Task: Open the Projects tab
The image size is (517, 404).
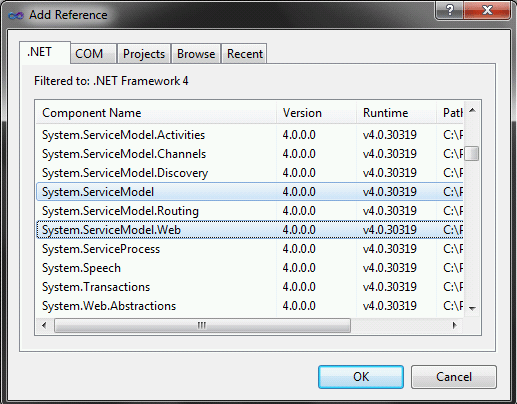Action: pyautogui.click(x=144, y=54)
